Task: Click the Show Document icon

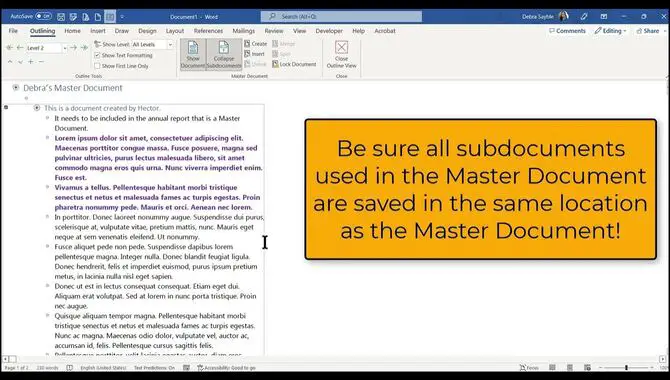Action: click(x=193, y=54)
